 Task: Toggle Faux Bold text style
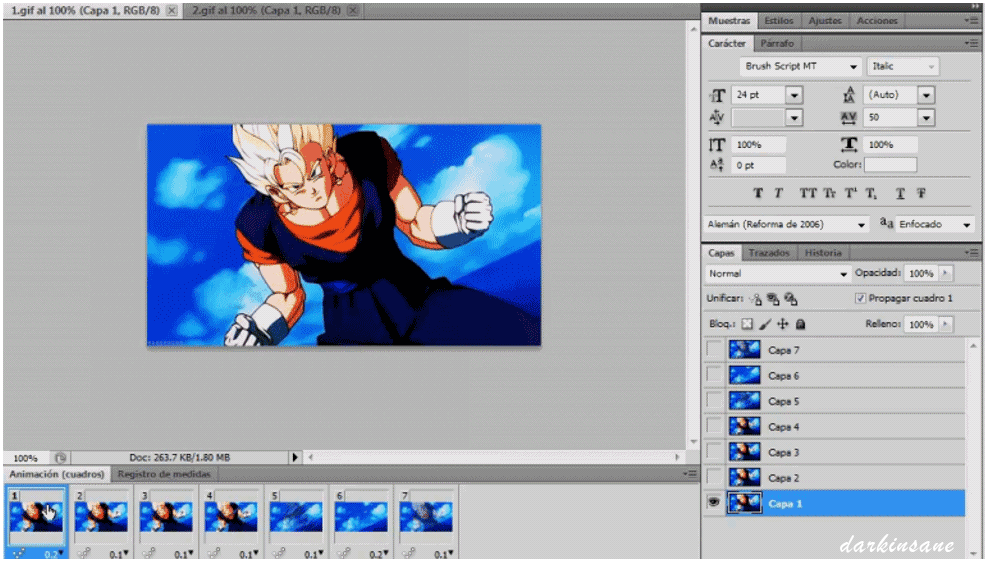pos(758,193)
